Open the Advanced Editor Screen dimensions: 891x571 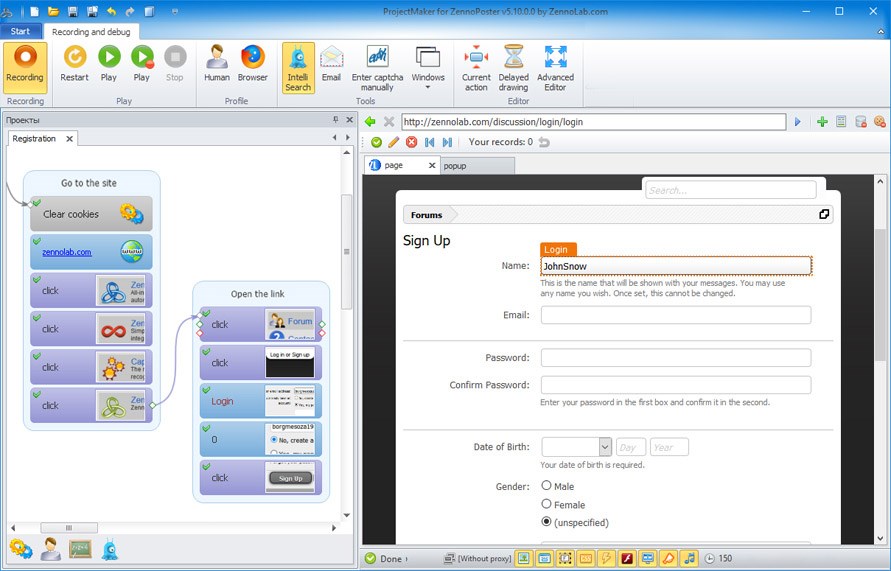[555, 66]
